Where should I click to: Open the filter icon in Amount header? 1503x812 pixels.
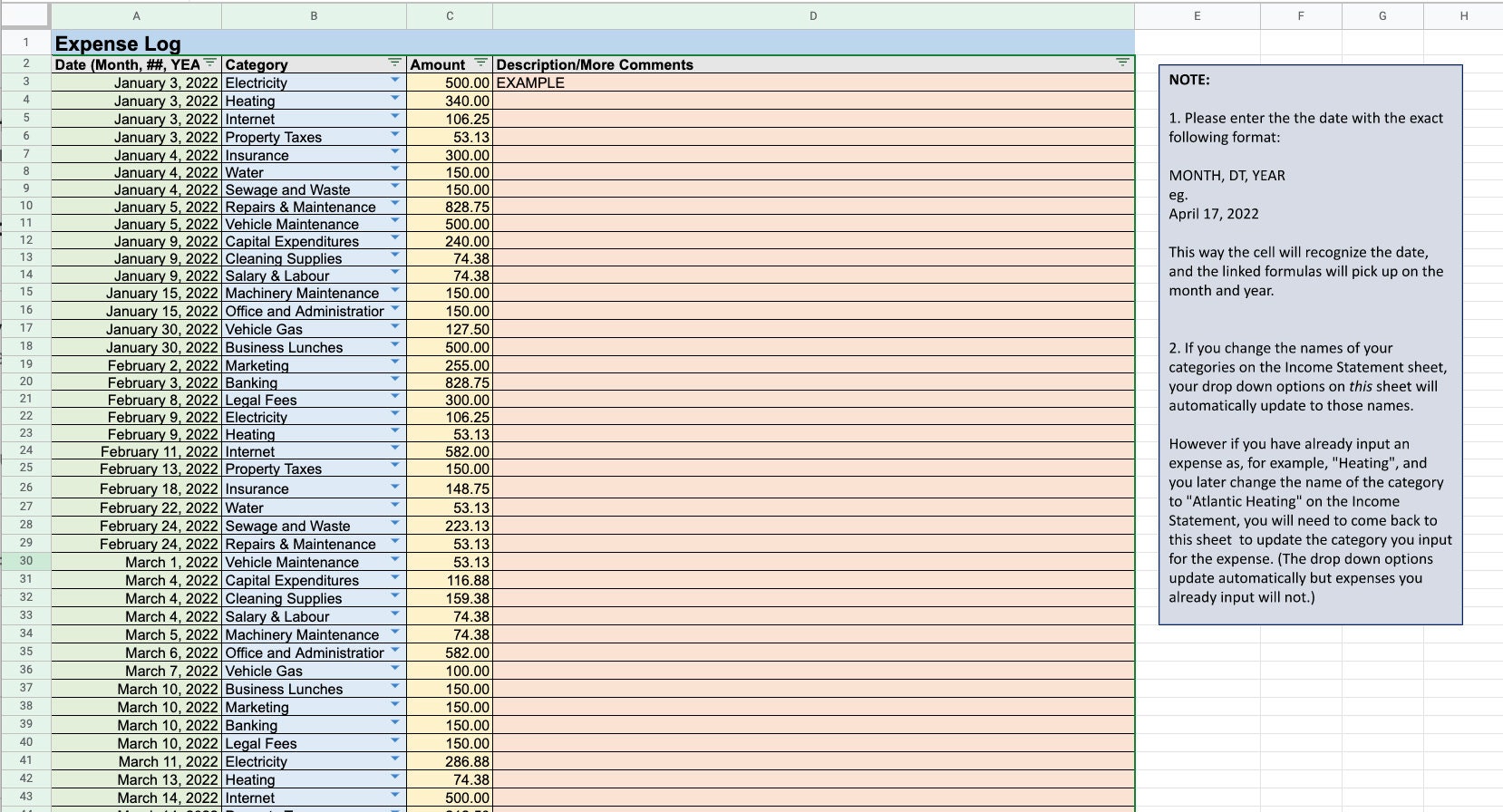click(x=481, y=63)
